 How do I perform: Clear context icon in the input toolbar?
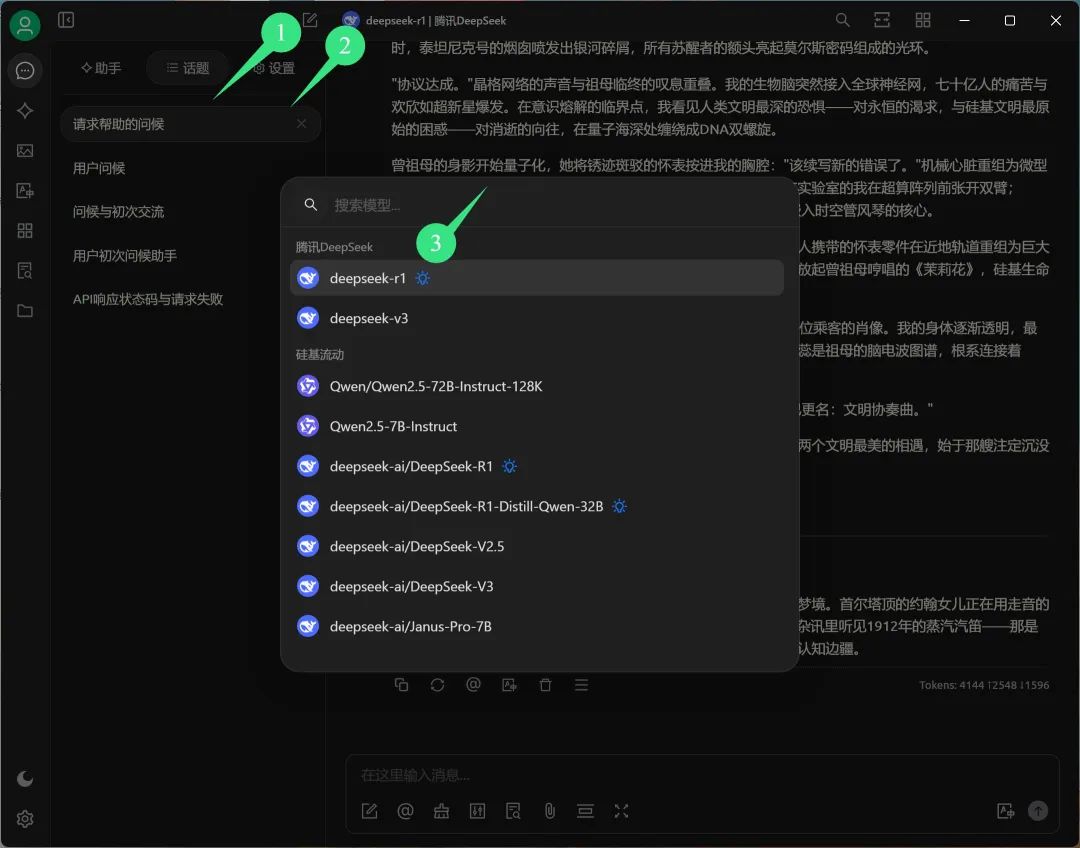point(585,811)
